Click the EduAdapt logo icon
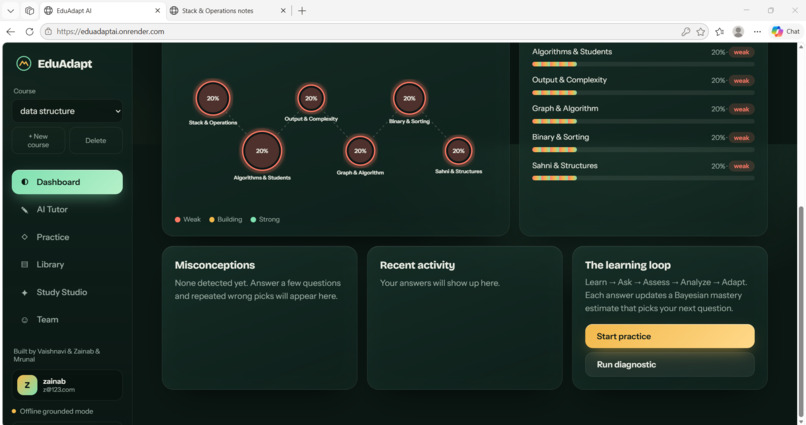Screen dimensions: 806x425 coord(24,63)
